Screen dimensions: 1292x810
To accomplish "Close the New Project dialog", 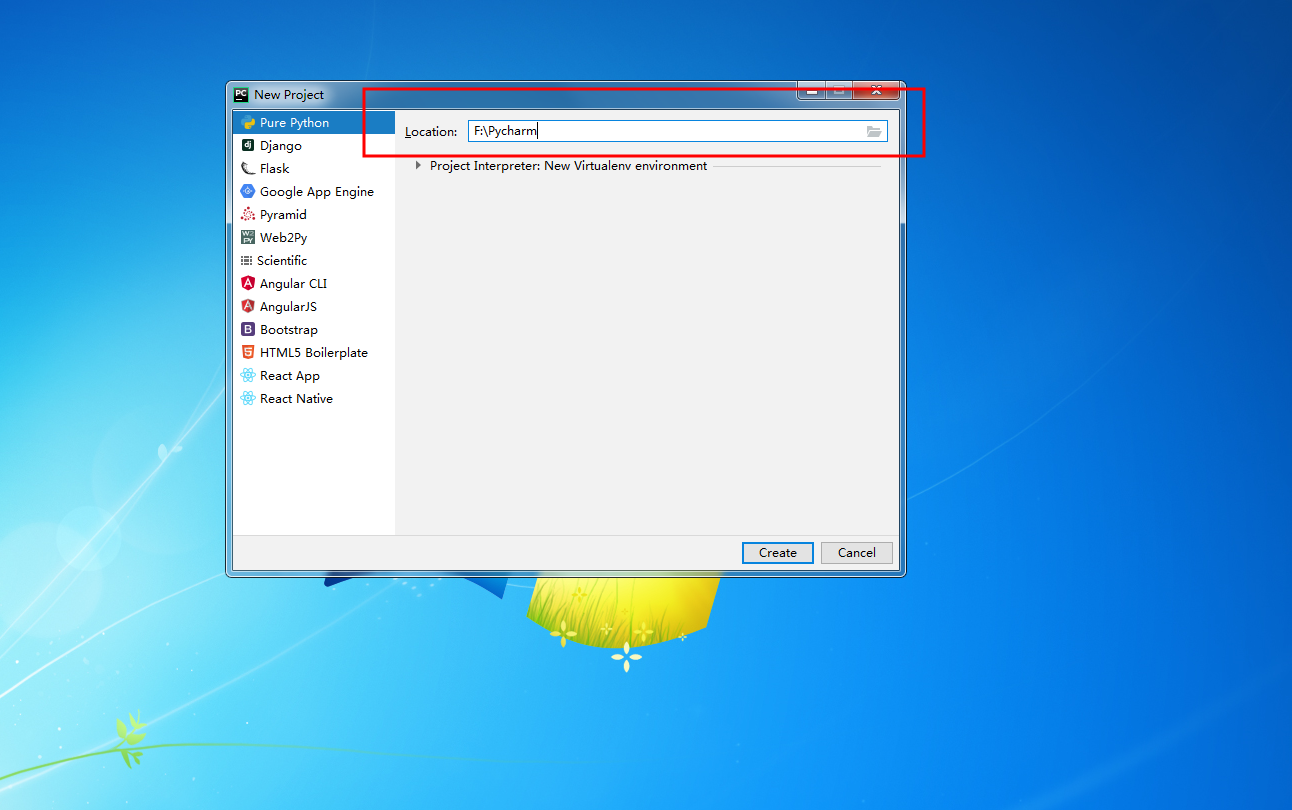I will [876, 91].
